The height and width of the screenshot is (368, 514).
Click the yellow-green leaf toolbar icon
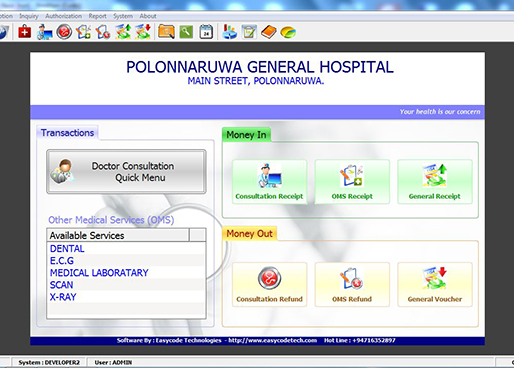click(288, 32)
